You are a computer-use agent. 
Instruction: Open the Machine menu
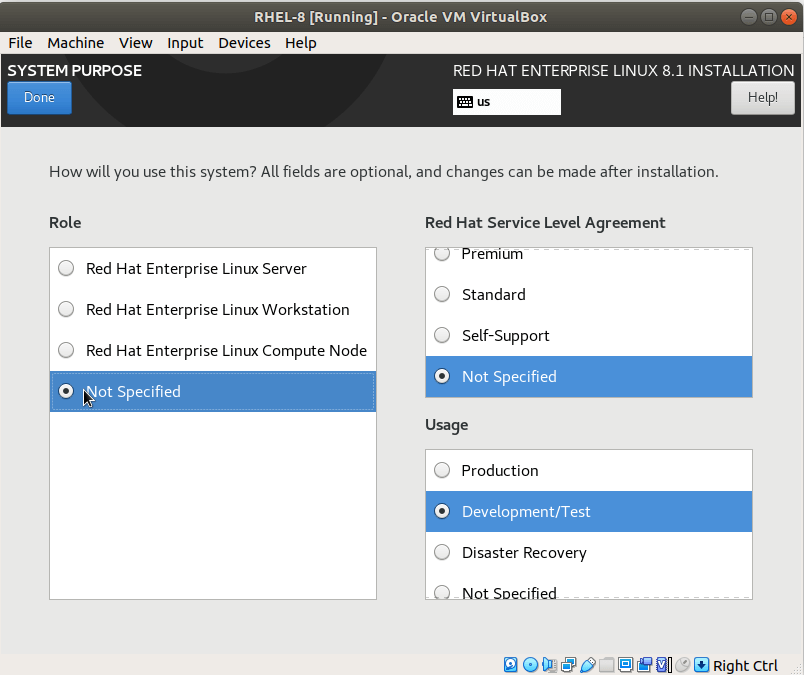76,43
